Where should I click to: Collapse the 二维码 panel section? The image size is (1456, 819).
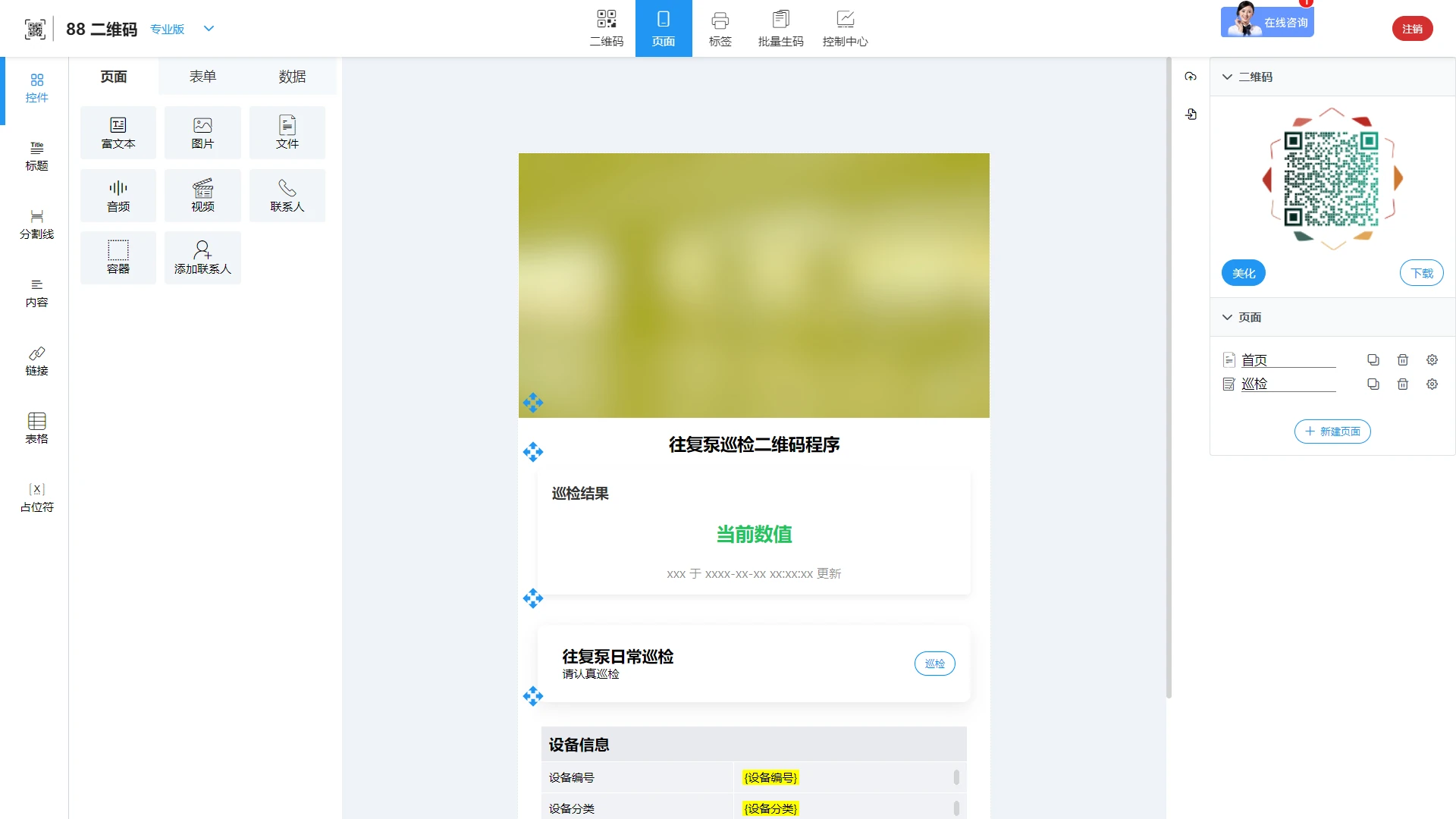coord(1227,77)
